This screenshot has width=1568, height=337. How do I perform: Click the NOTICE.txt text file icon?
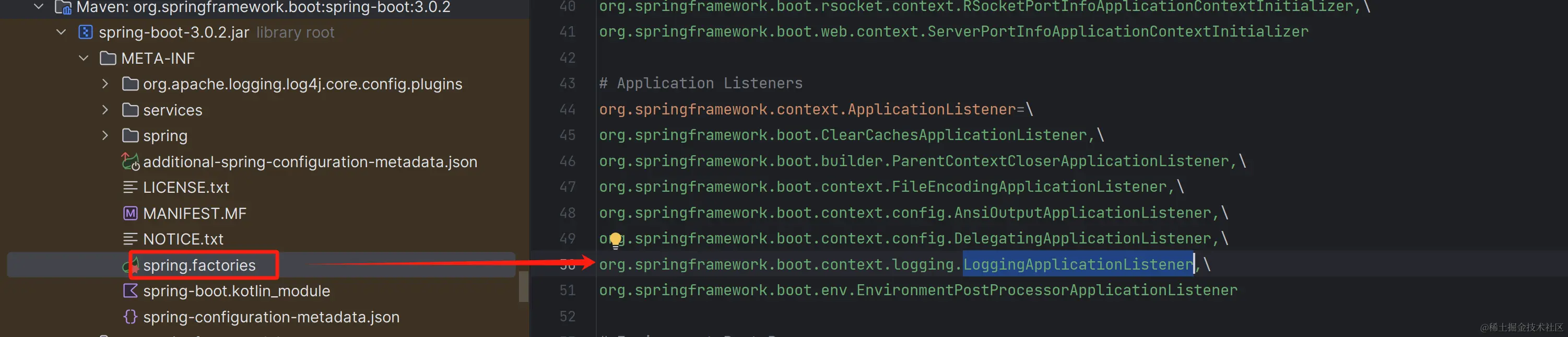click(130, 239)
